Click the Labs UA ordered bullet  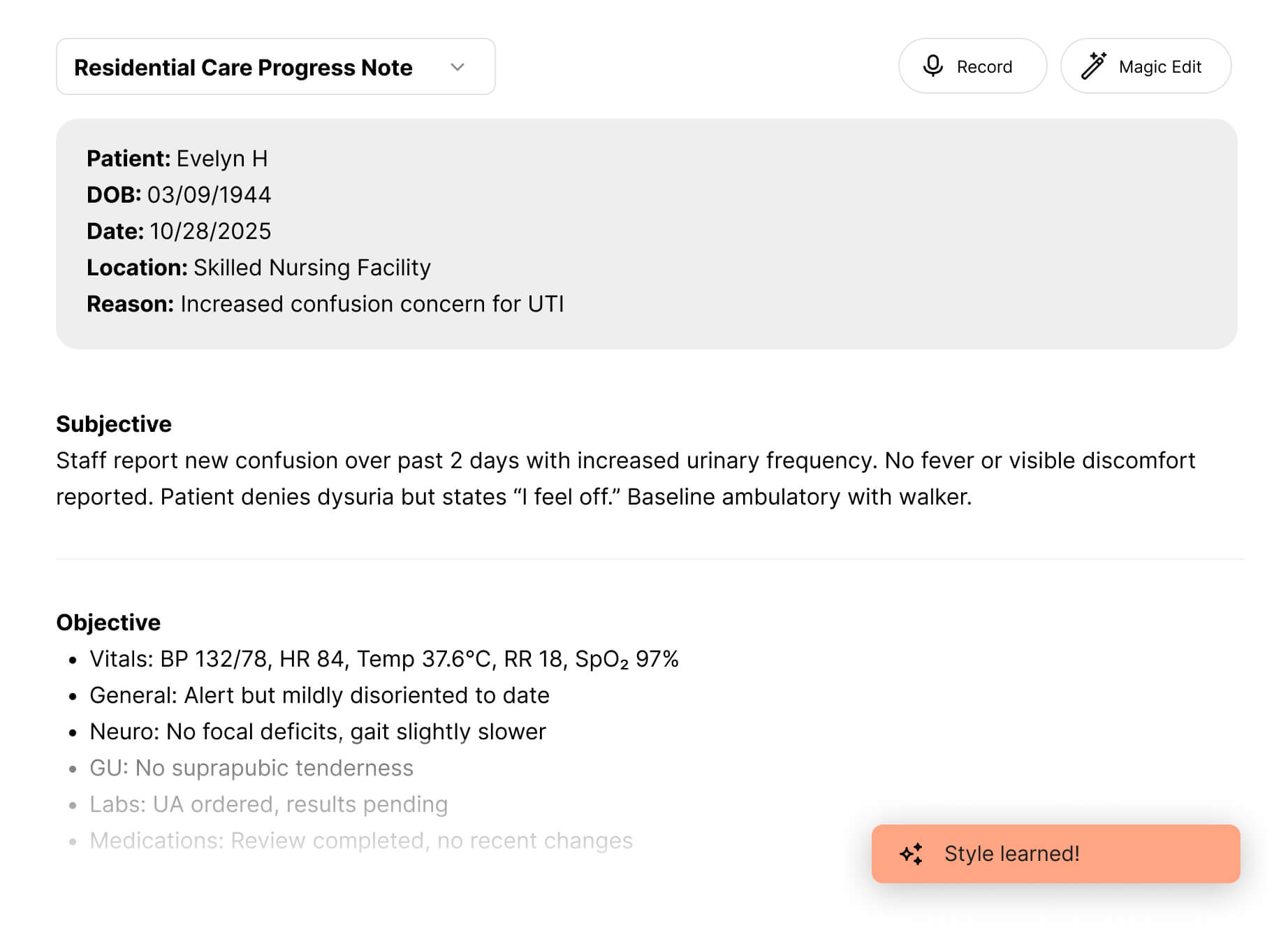click(268, 804)
